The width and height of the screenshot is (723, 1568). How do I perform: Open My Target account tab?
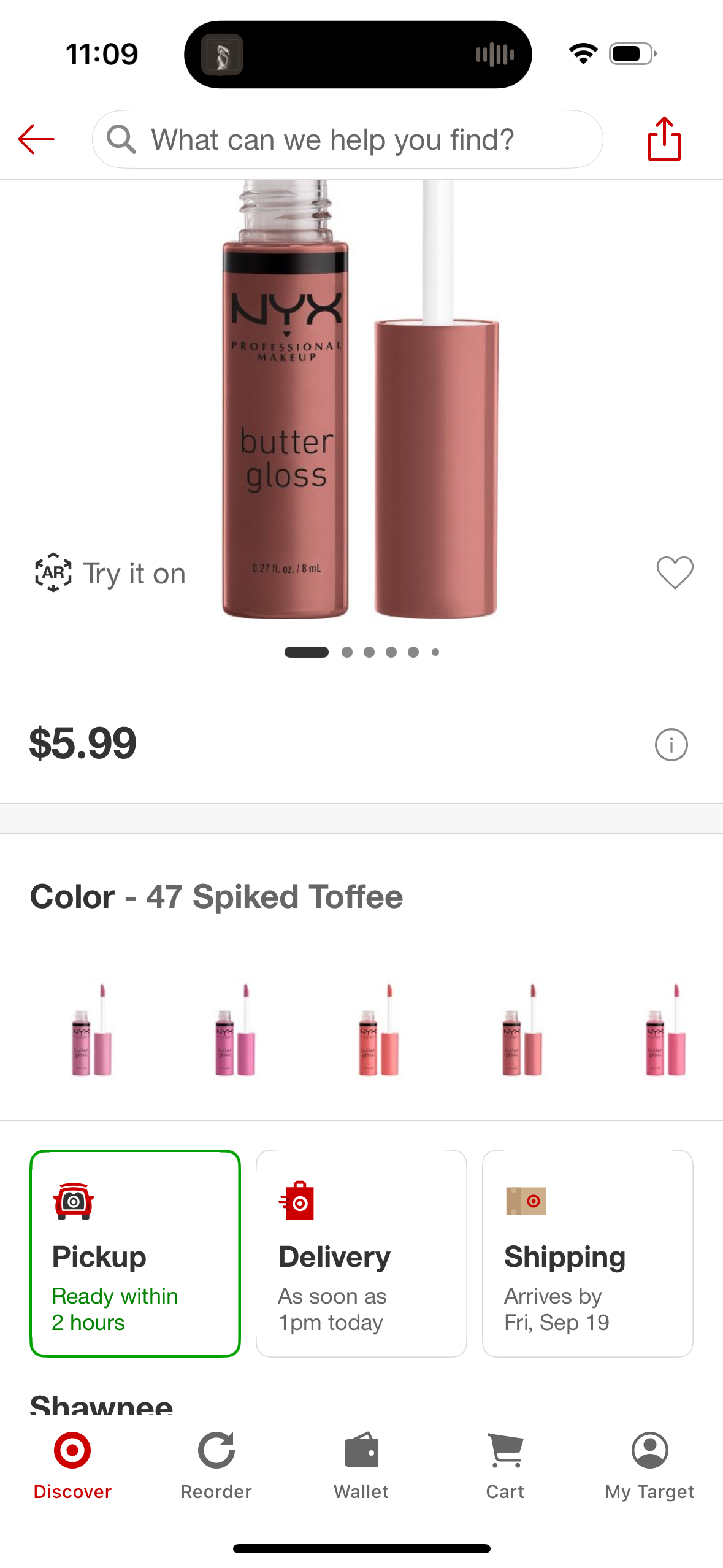pyautogui.click(x=649, y=1466)
